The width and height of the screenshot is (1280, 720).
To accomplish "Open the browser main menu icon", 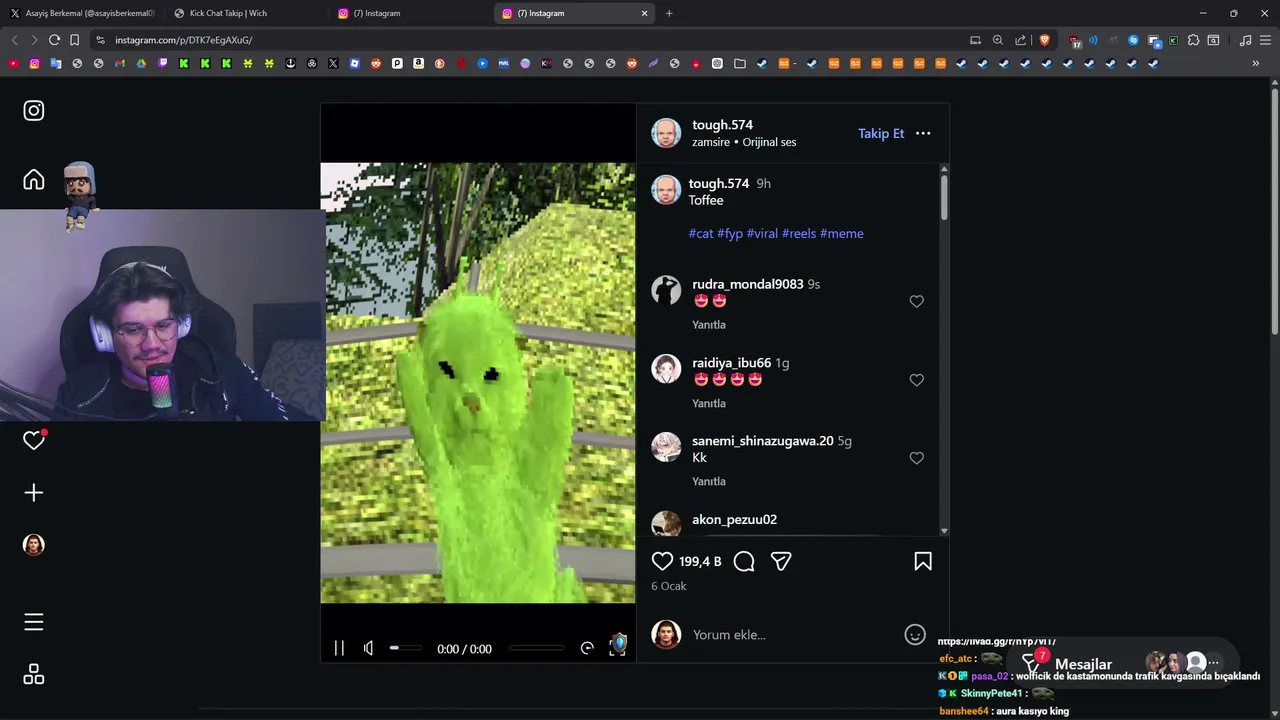I will (1265, 40).
